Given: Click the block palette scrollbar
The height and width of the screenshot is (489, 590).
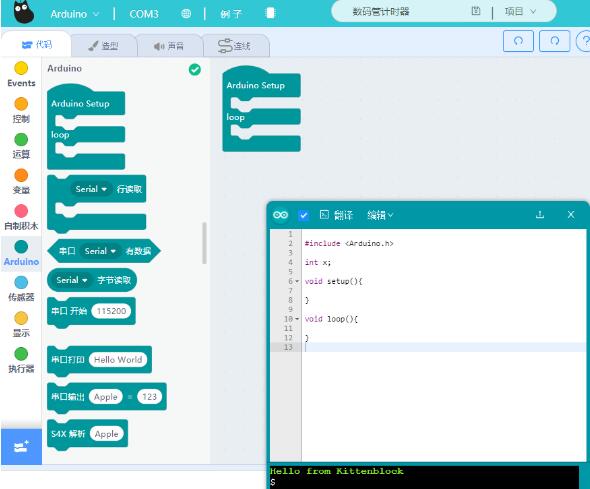Looking at the screenshot, I should pyautogui.click(x=204, y=243).
